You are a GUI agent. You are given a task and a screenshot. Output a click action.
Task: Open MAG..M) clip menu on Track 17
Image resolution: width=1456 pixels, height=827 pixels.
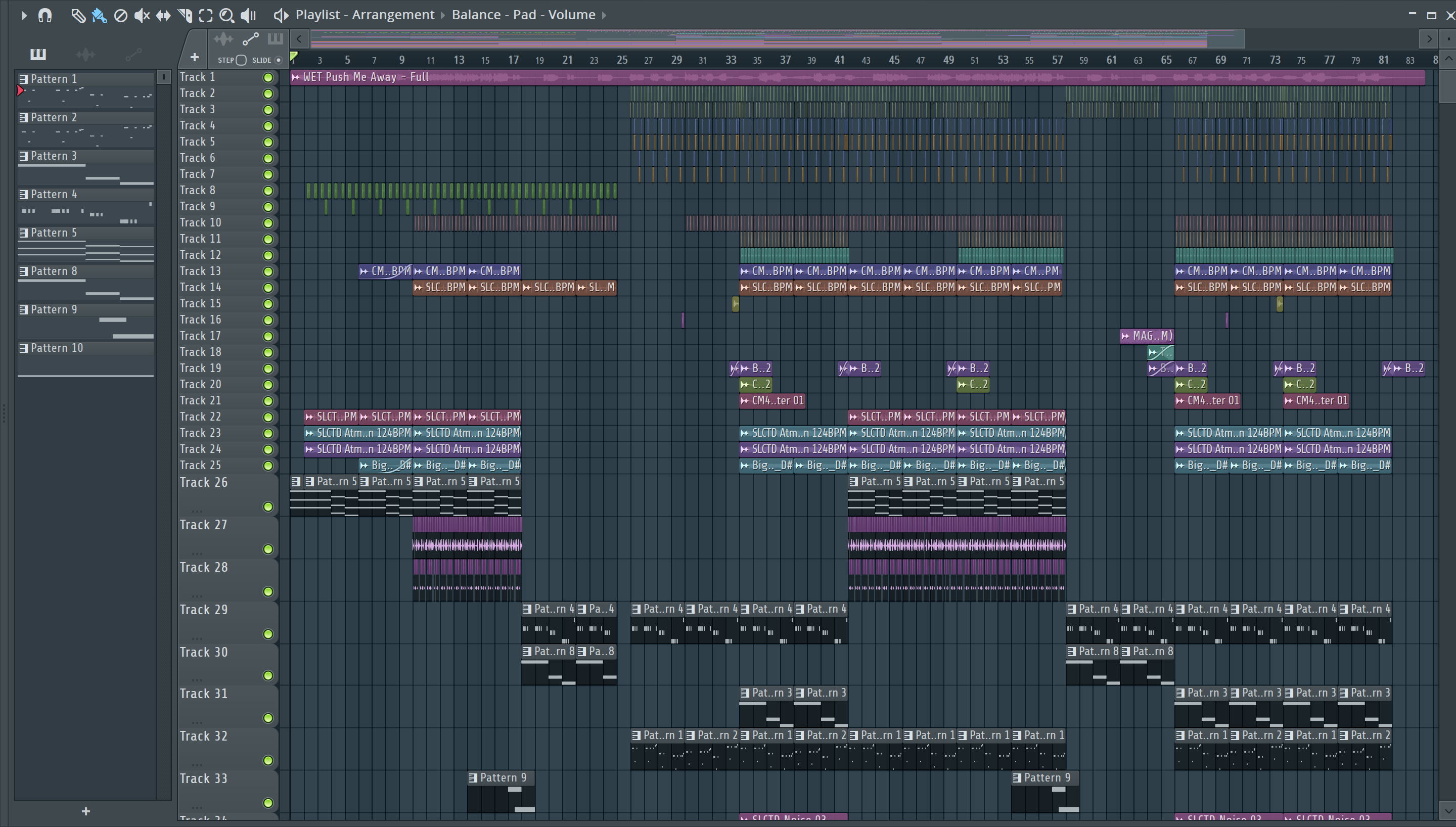point(1125,336)
